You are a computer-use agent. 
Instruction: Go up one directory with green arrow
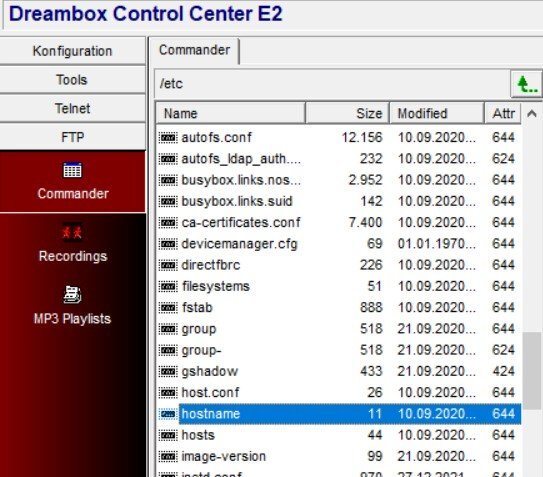526,84
